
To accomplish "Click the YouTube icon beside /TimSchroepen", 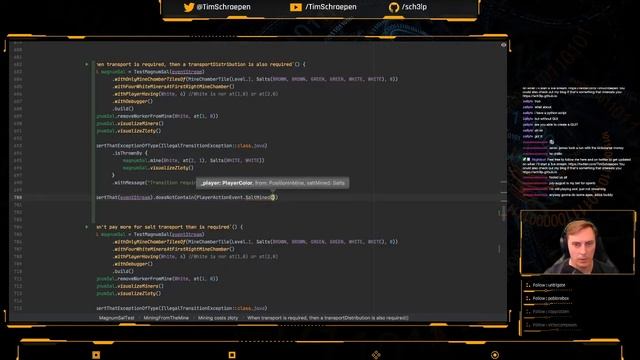I will [296, 7].
